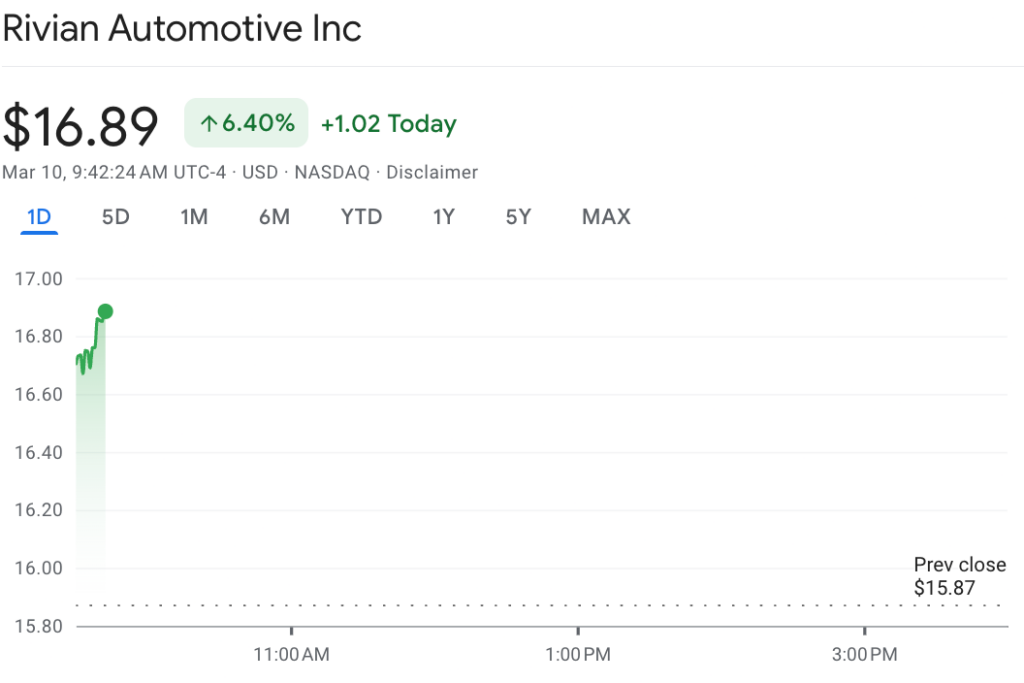Select the 1D time range tab
This screenshot has height=683, width=1024.
pos(39,217)
